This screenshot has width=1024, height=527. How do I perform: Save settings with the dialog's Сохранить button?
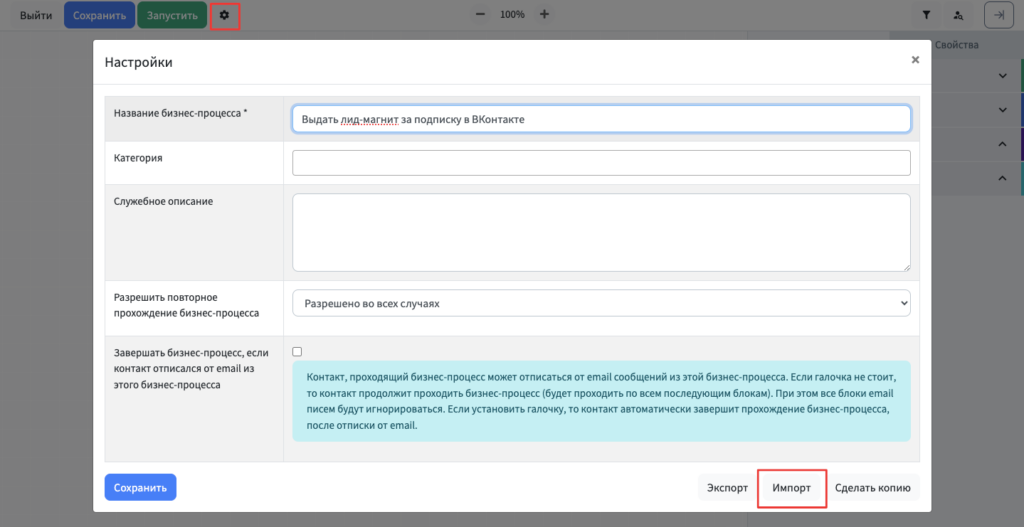[140, 487]
